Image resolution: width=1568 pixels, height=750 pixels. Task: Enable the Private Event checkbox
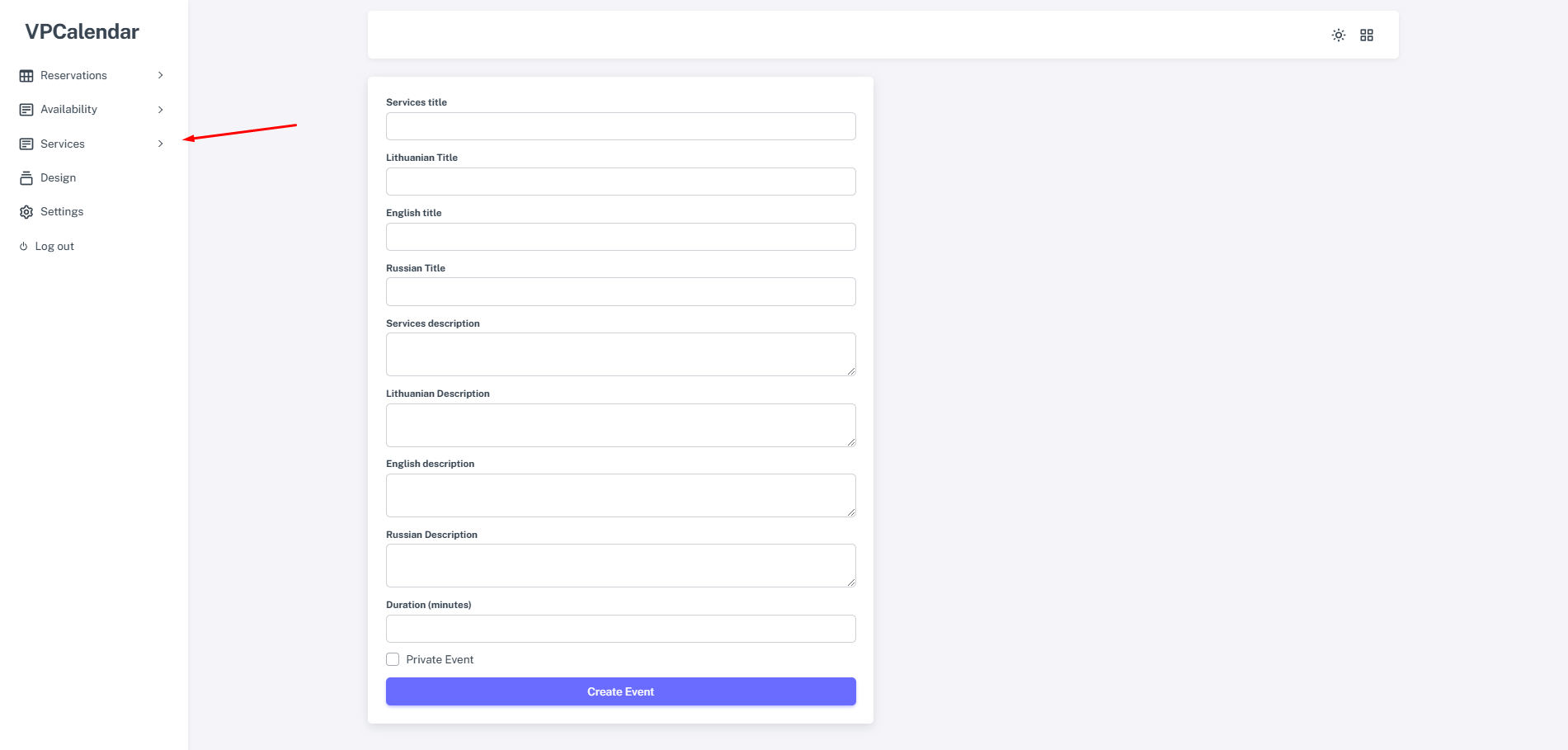pyautogui.click(x=393, y=659)
